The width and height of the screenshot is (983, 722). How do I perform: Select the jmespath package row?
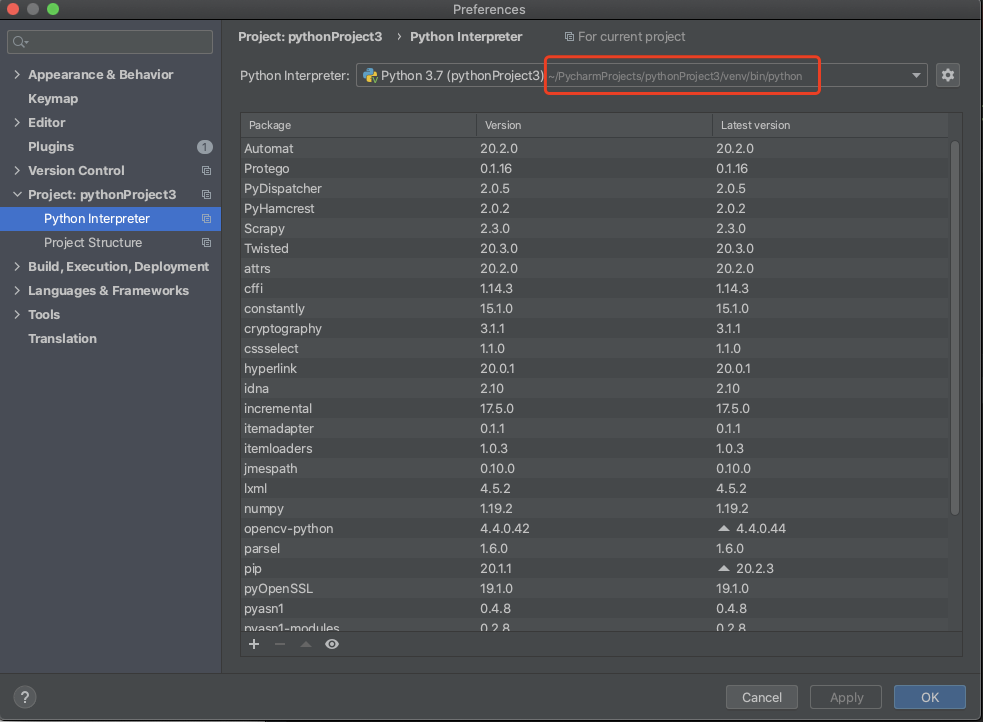[594, 469]
